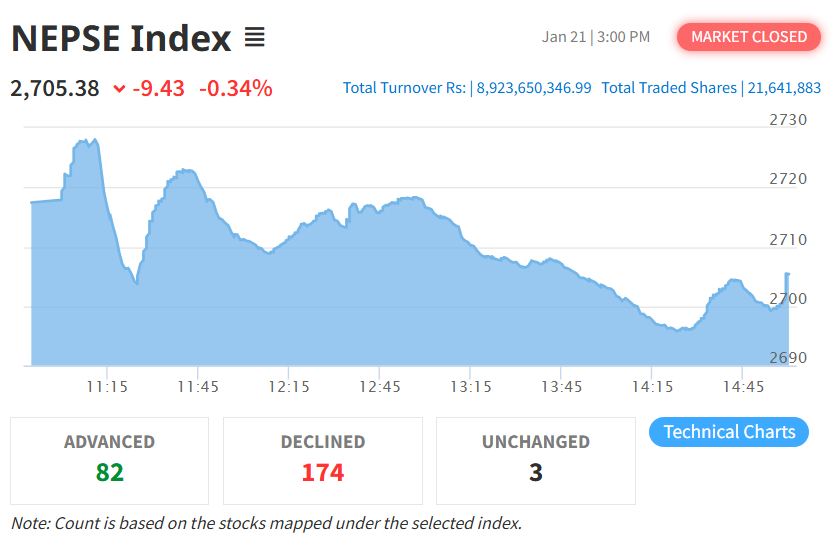Screen dimensions: 835x551
Task: Select the ADVANCED stocks card
Action: pyautogui.click(x=110, y=460)
